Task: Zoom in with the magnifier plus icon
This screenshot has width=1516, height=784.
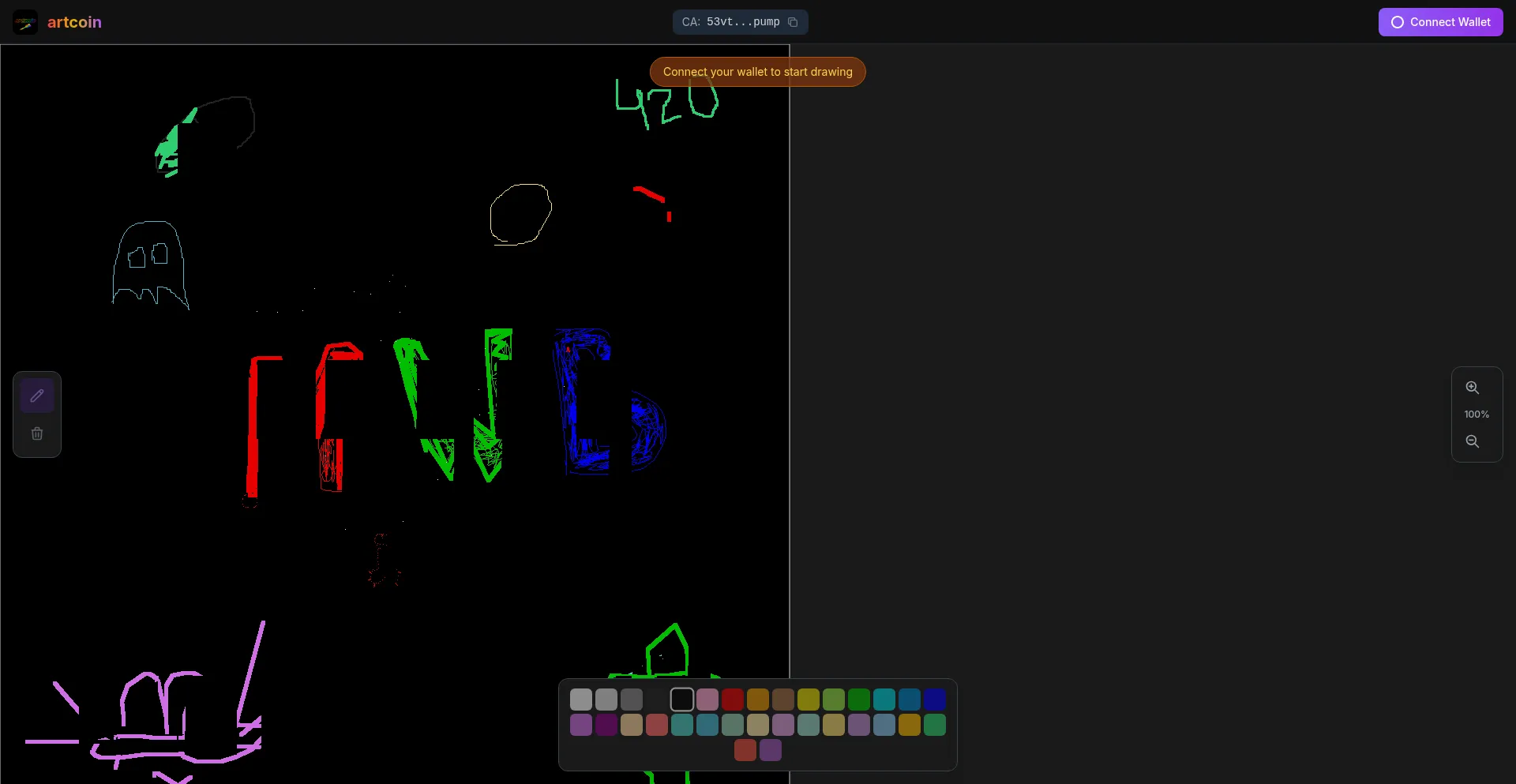Action: pyautogui.click(x=1473, y=388)
